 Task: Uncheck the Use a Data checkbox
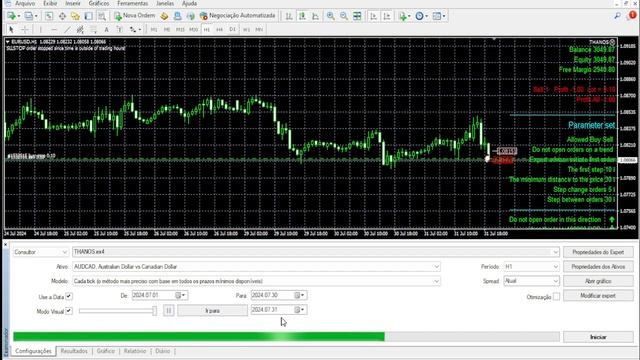click(69, 296)
